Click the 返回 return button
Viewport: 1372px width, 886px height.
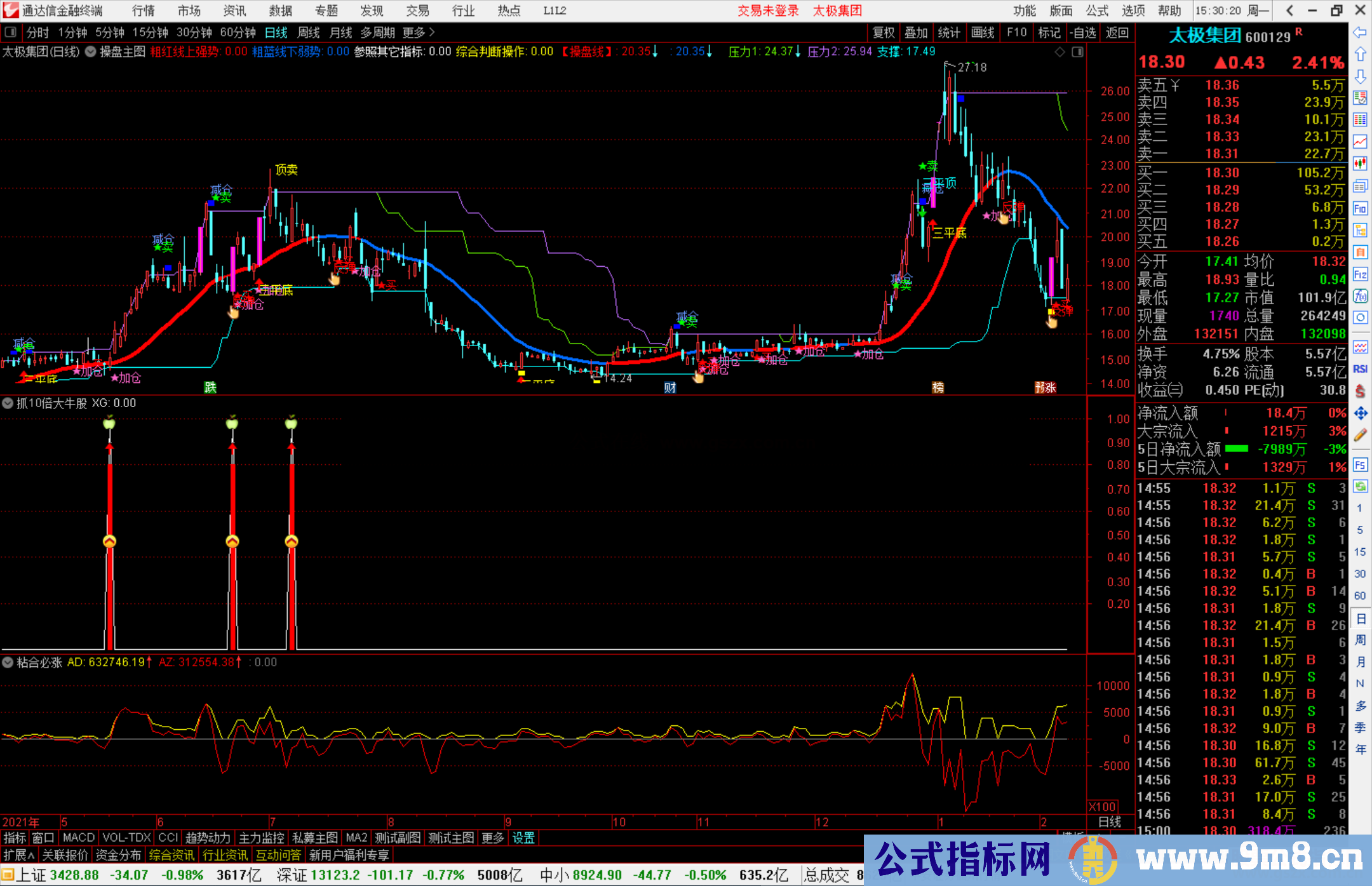click(1117, 32)
